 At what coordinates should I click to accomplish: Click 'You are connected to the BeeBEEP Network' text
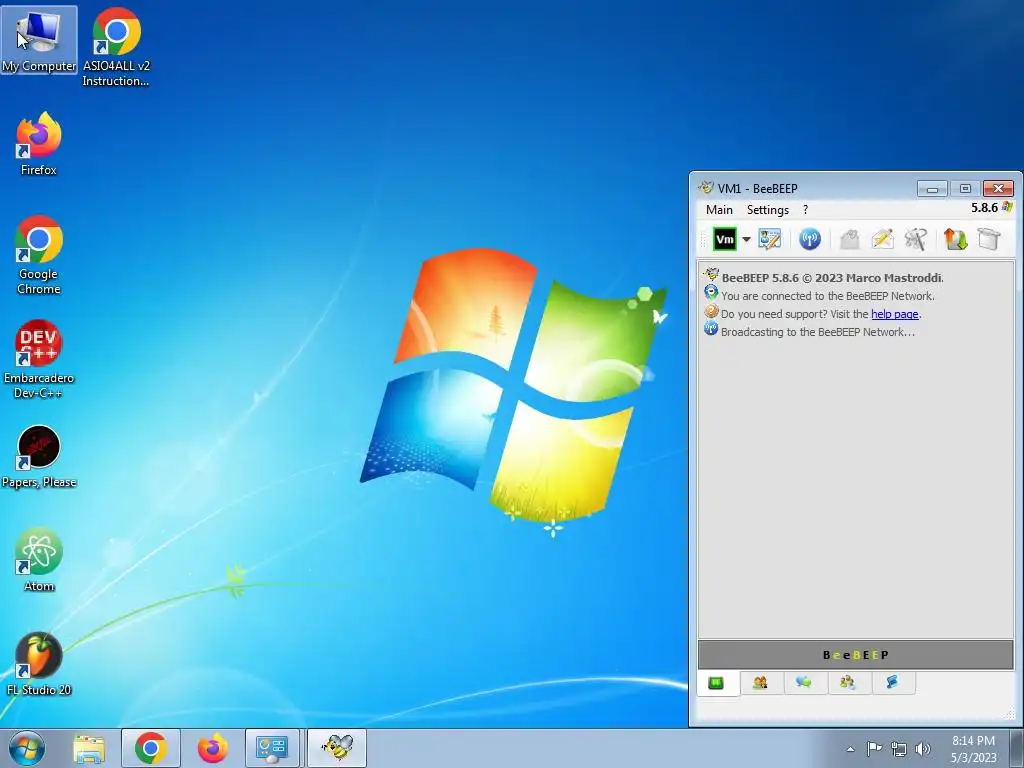[x=827, y=296]
